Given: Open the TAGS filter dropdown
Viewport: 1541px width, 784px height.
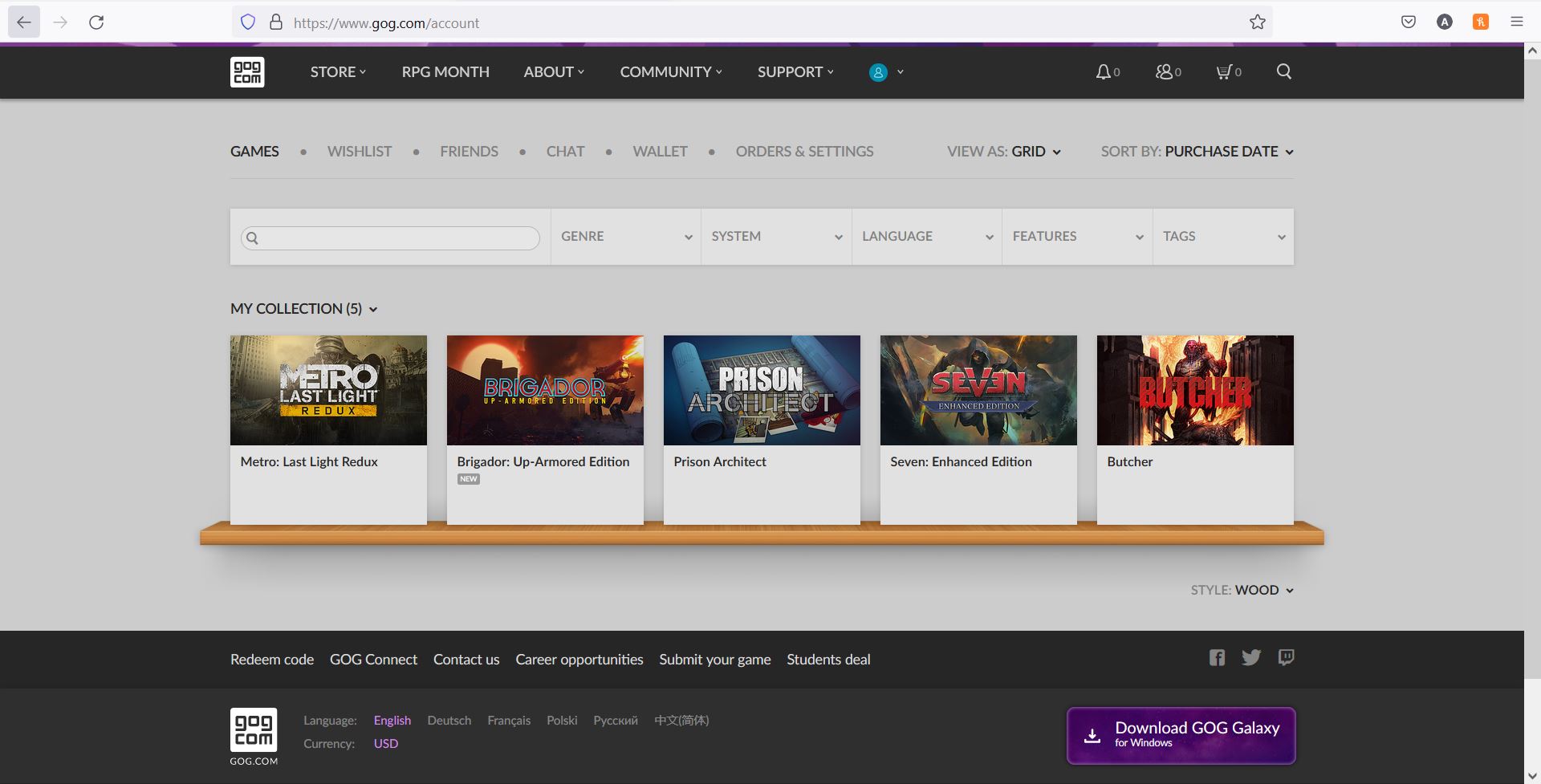Looking at the screenshot, I should pyautogui.click(x=1223, y=237).
